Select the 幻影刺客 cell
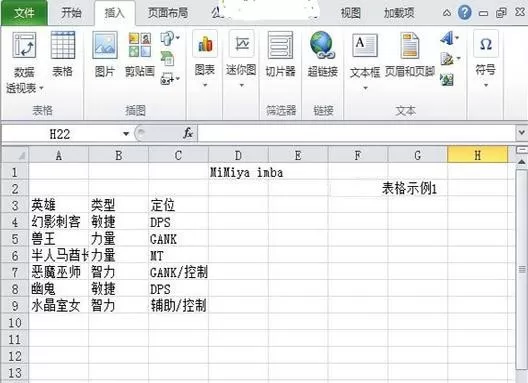Viewport: 528px width, 383px height. click(59, 222)
